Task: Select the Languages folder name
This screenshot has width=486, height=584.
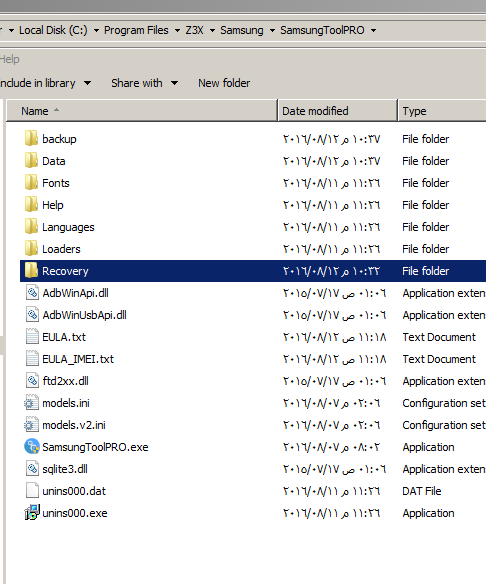Action: pyautogui.click(x=68, y=227)
